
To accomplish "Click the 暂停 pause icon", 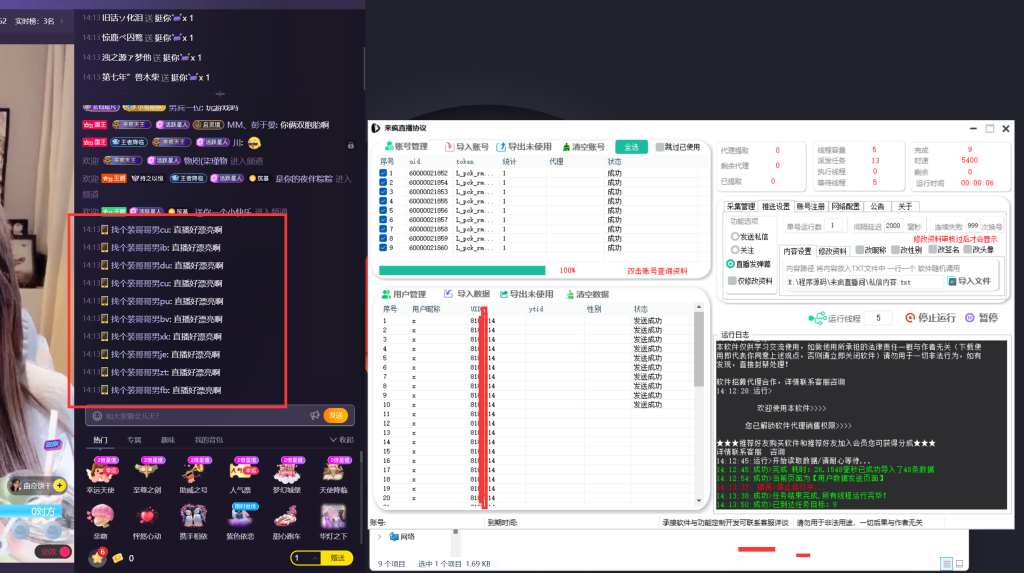I will tap(966, 318).
